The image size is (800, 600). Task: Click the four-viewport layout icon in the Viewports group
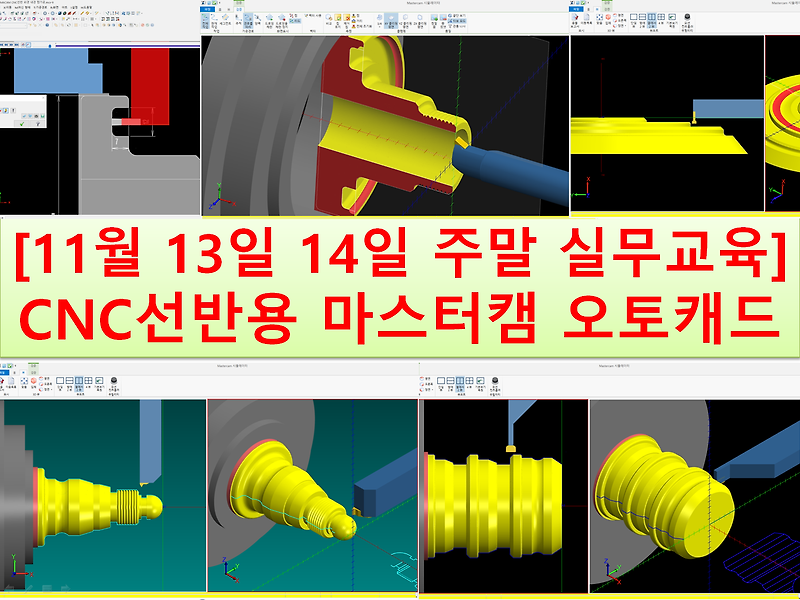point(661,16)
